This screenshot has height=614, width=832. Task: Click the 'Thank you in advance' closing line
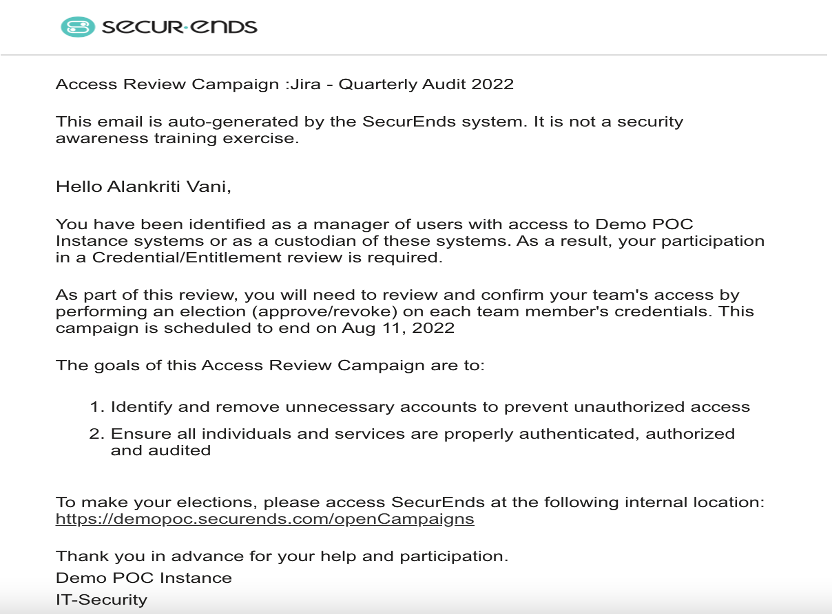tap(282, 556)
